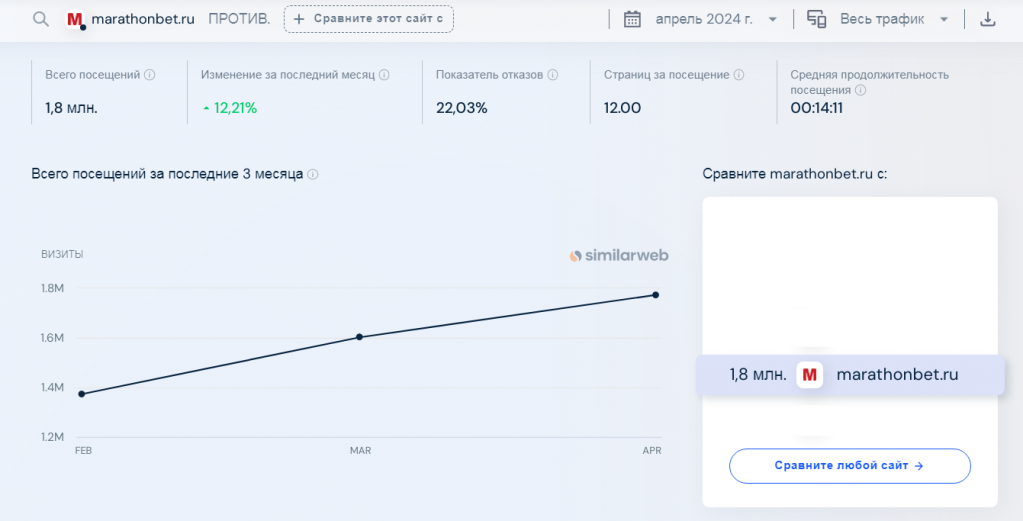Click the devices icon beside Весь трафик
Screen dimensions: 1023x521
[817, 19]
